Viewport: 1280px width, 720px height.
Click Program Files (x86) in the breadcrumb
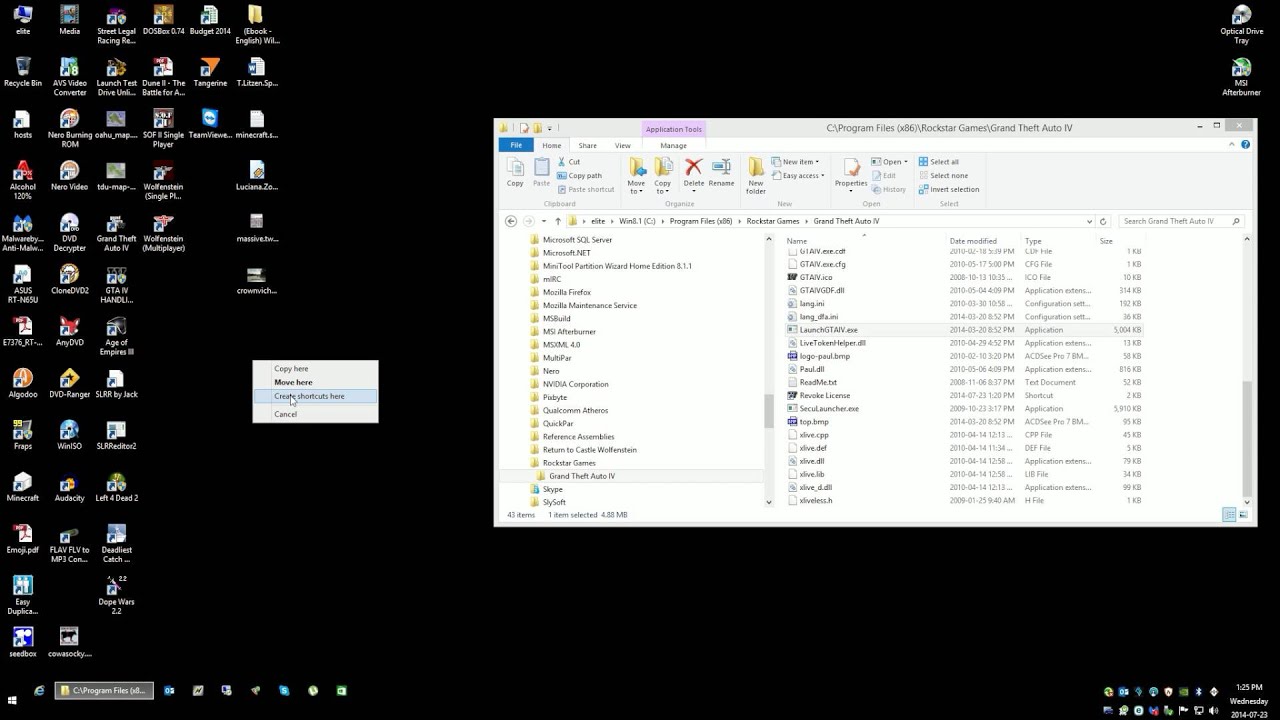coord(700,221)
